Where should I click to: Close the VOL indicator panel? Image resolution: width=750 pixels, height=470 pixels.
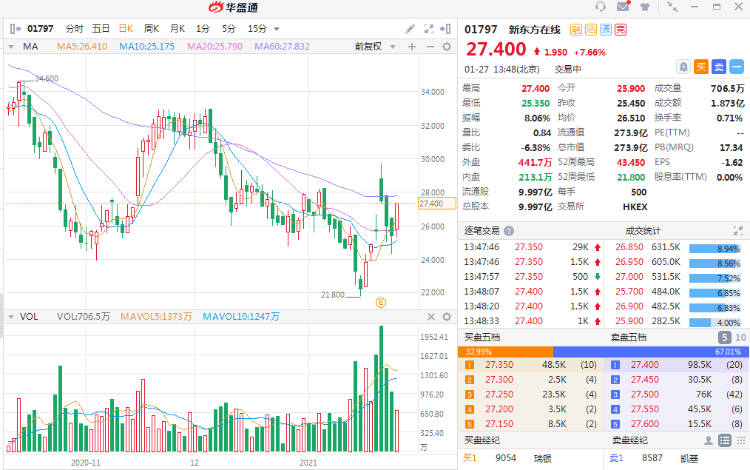[x=431, y=317]
